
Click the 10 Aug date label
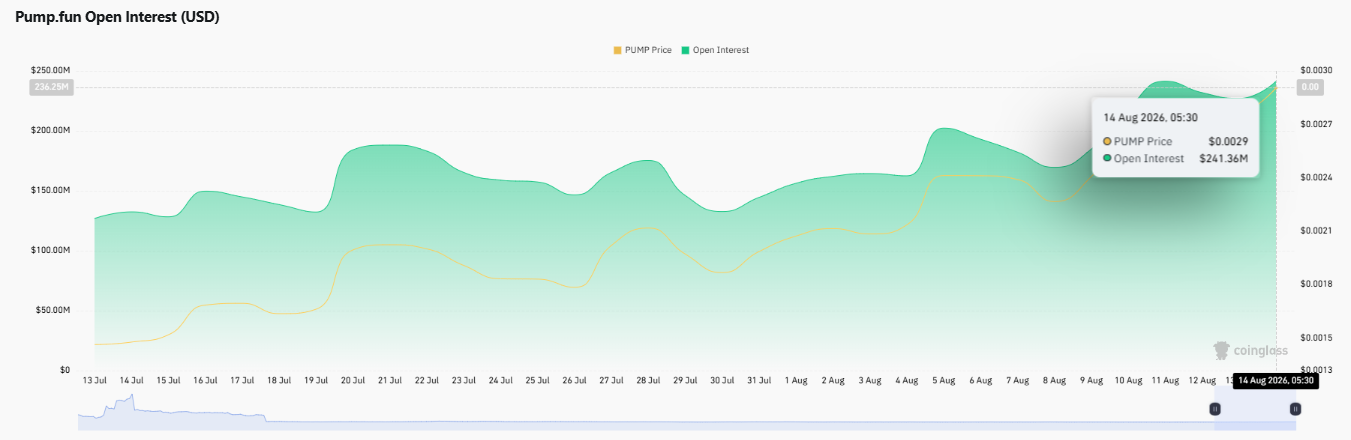(1128, 381)
